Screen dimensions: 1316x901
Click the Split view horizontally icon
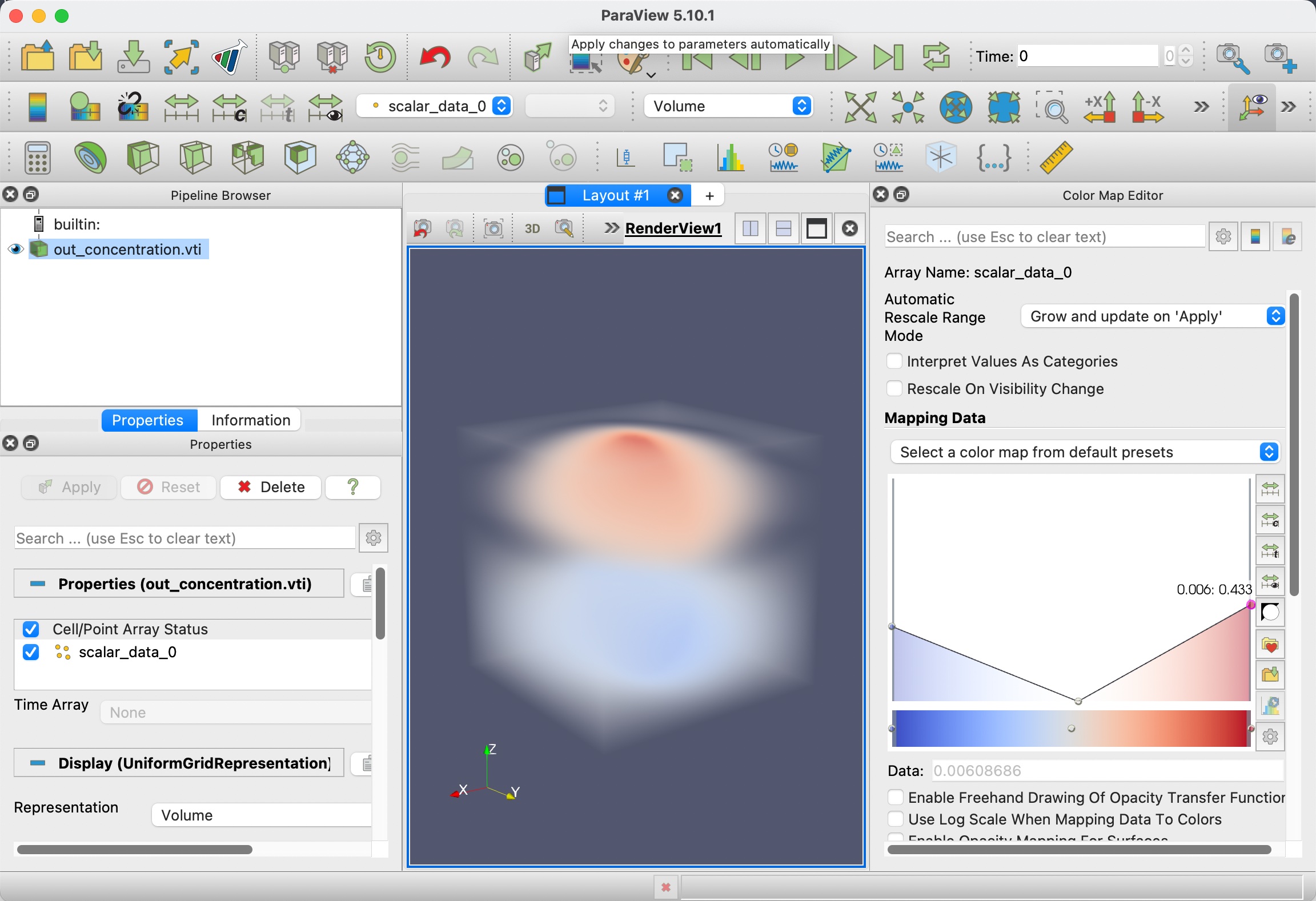(x=751, y=228)
